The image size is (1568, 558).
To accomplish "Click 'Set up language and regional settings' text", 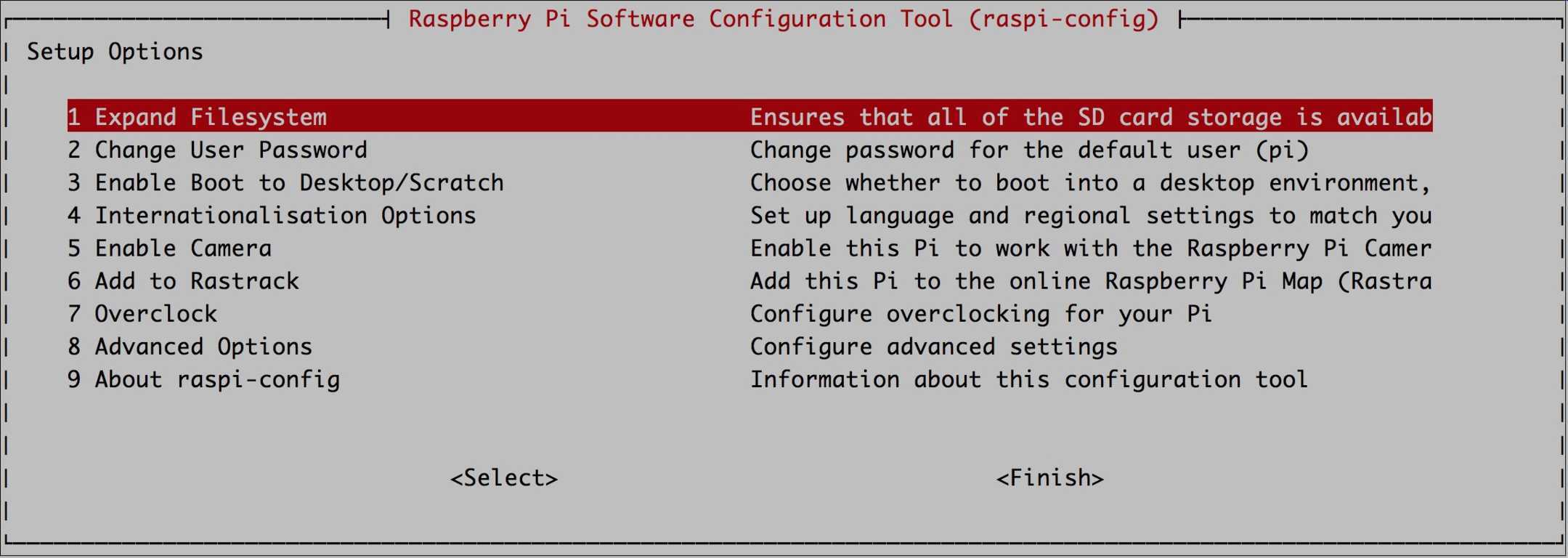I will 1002,215.
